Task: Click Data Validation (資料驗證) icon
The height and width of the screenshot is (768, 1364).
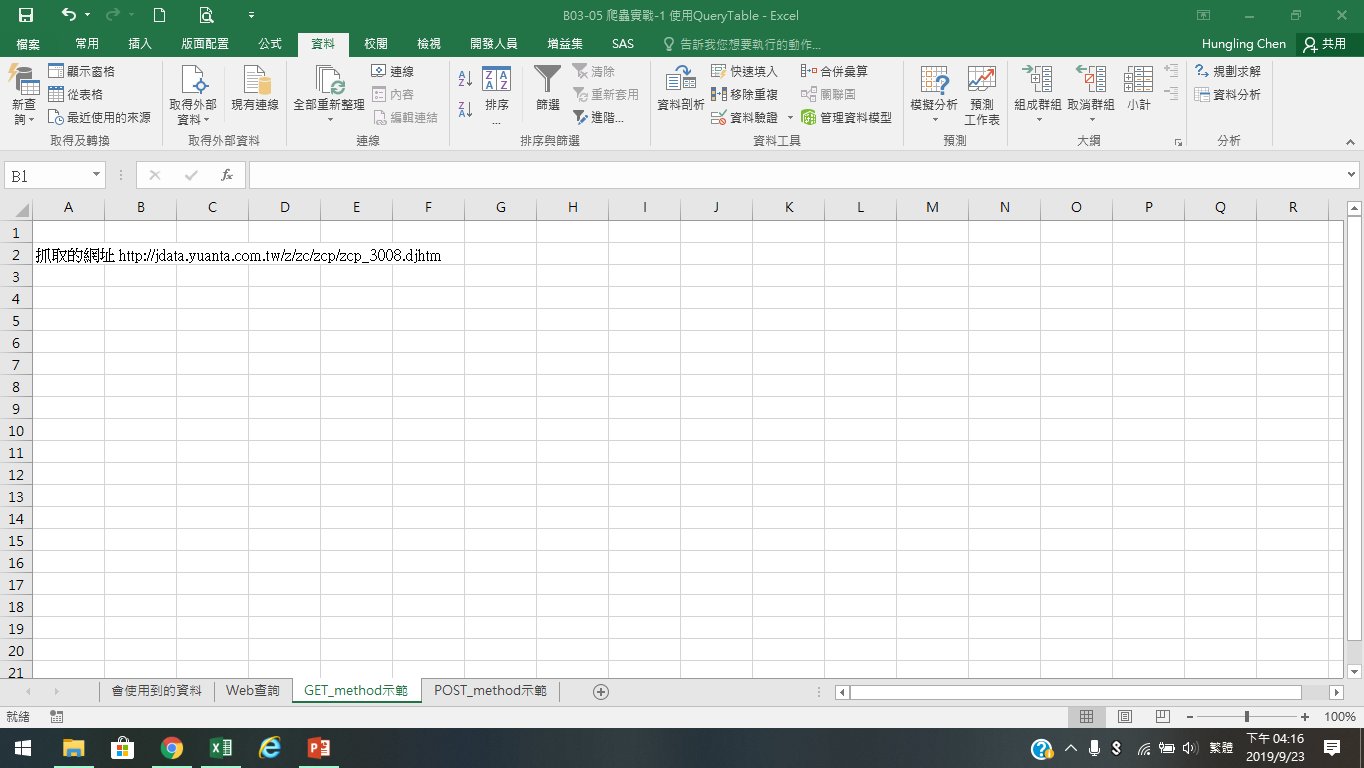Action: [x=719, y=117]
